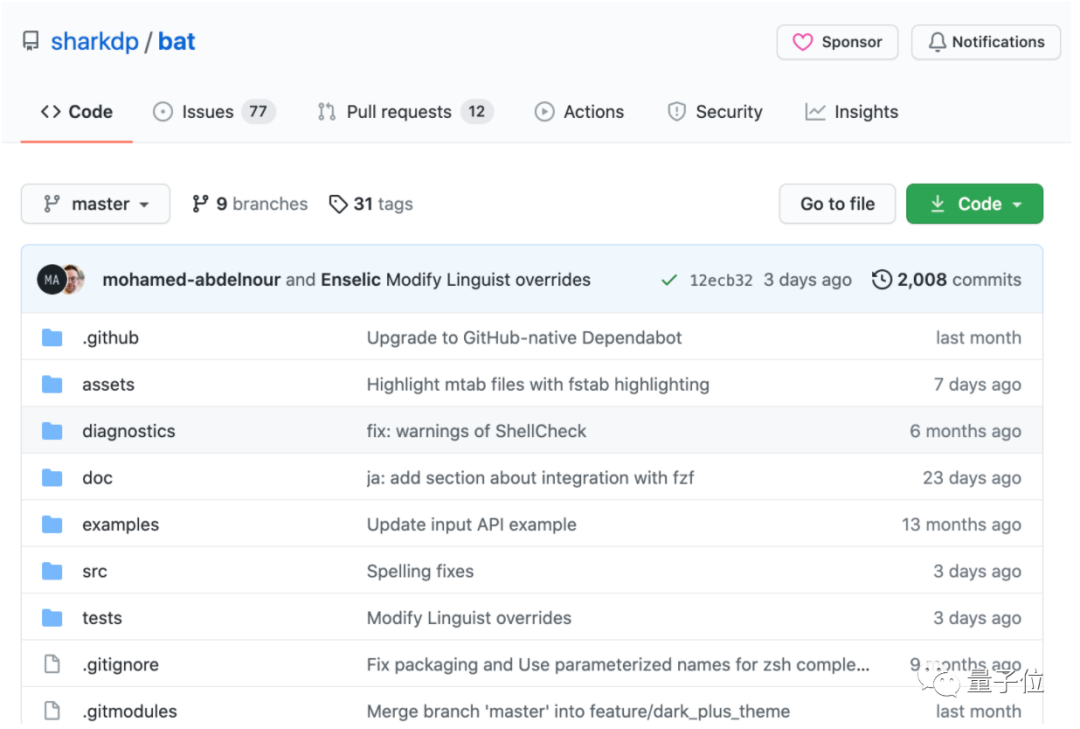Open the examples folder

coord(121,525)
